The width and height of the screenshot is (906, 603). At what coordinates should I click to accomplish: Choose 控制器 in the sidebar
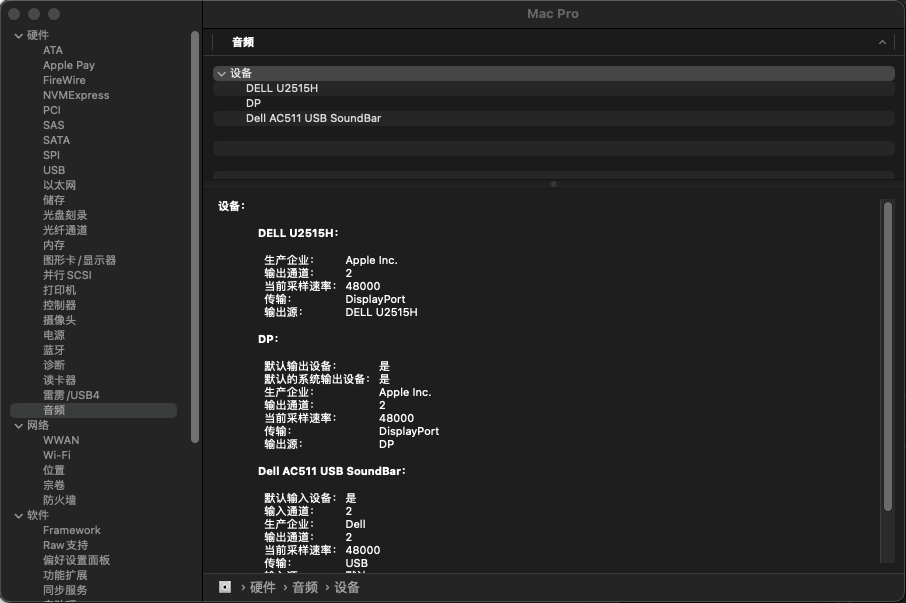point(59,306)
